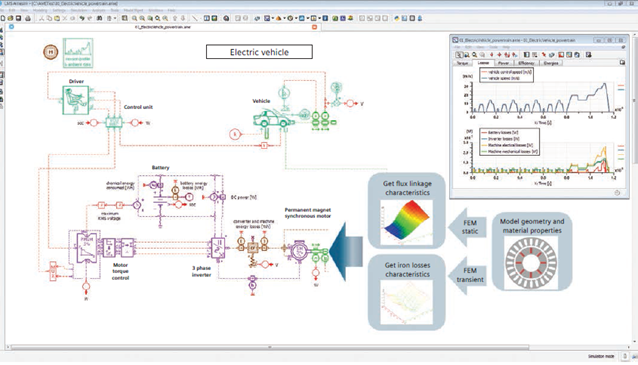Expand the dropdown beside the binoculars-adjacent toolbar icon

[x=114, y=18]
